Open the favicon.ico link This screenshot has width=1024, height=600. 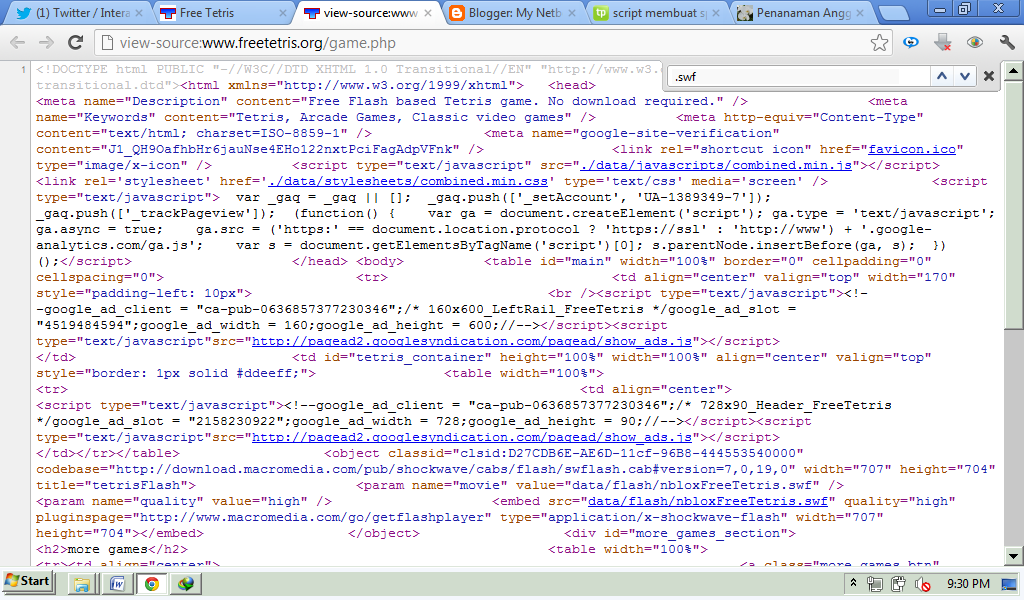point(912,150)
